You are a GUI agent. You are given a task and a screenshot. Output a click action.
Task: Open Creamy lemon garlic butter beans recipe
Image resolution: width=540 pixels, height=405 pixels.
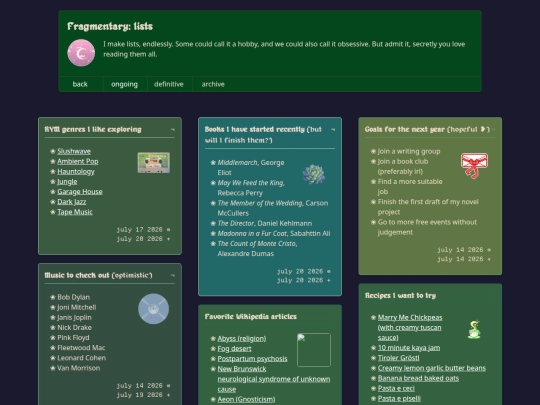[x=432, y=368]
